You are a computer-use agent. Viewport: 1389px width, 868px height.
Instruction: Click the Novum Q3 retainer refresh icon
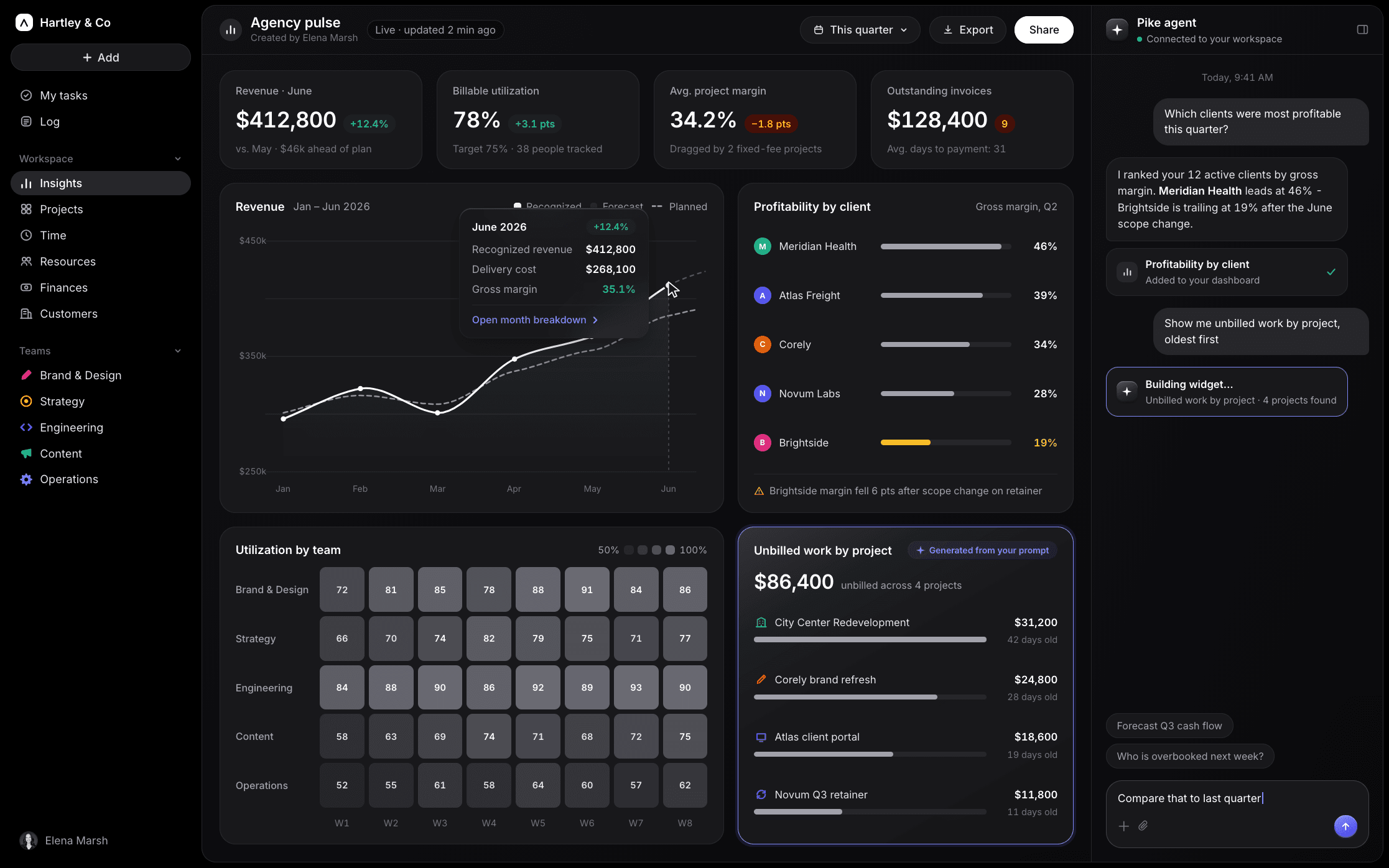point(761,795)
